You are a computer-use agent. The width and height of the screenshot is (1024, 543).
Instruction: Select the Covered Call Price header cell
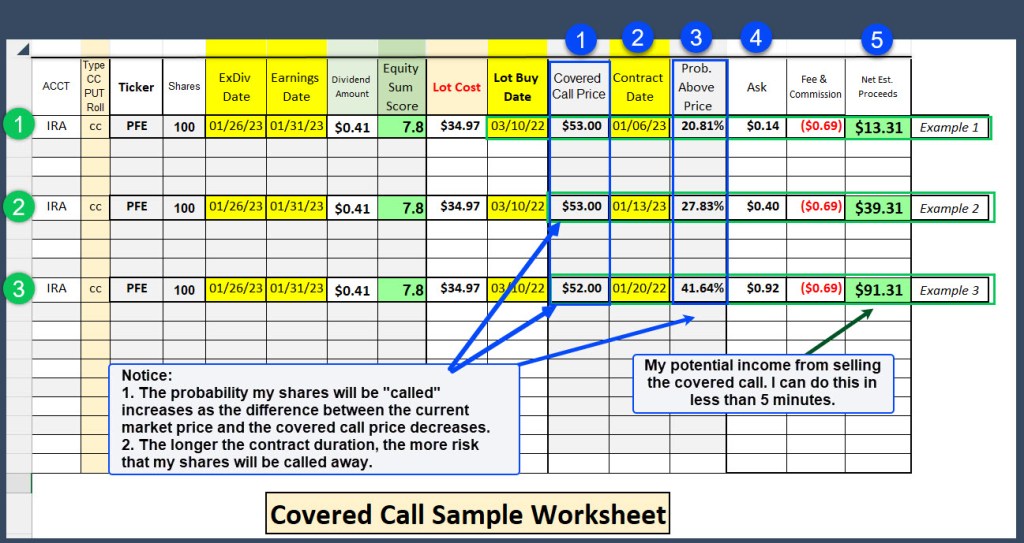pyautogui.click(x=578, y=86)
